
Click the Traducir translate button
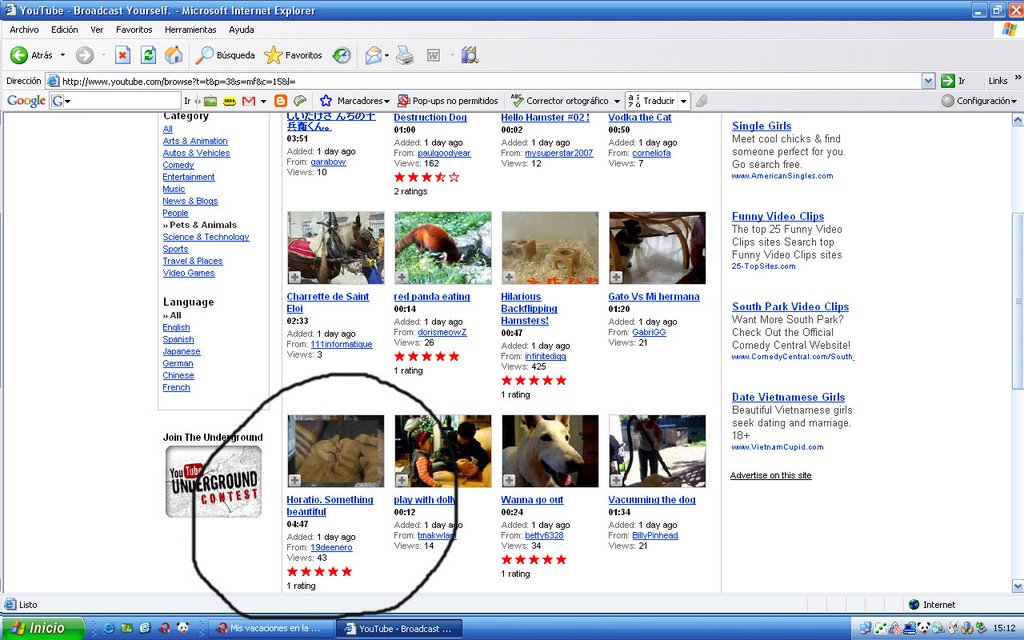[652, 101]
